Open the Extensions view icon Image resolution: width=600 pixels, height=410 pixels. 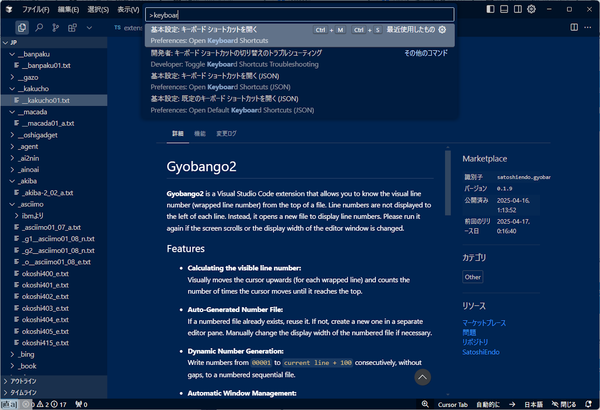[72, 28]
